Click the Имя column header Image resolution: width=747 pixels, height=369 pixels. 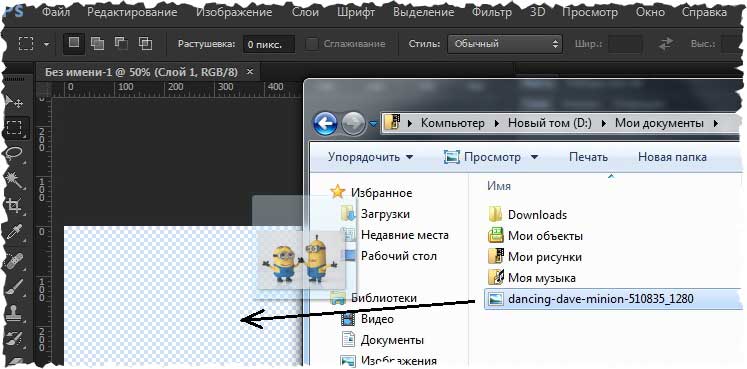499,186
